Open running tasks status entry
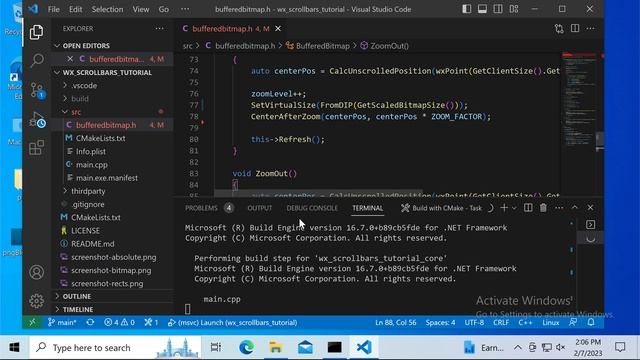The width and height of the screenshot is (640, 360). point(151,322)
